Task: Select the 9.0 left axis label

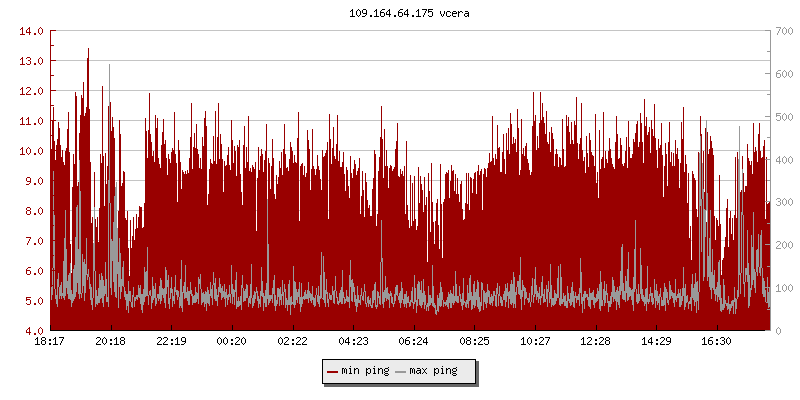Action: (x=32, y=181)
